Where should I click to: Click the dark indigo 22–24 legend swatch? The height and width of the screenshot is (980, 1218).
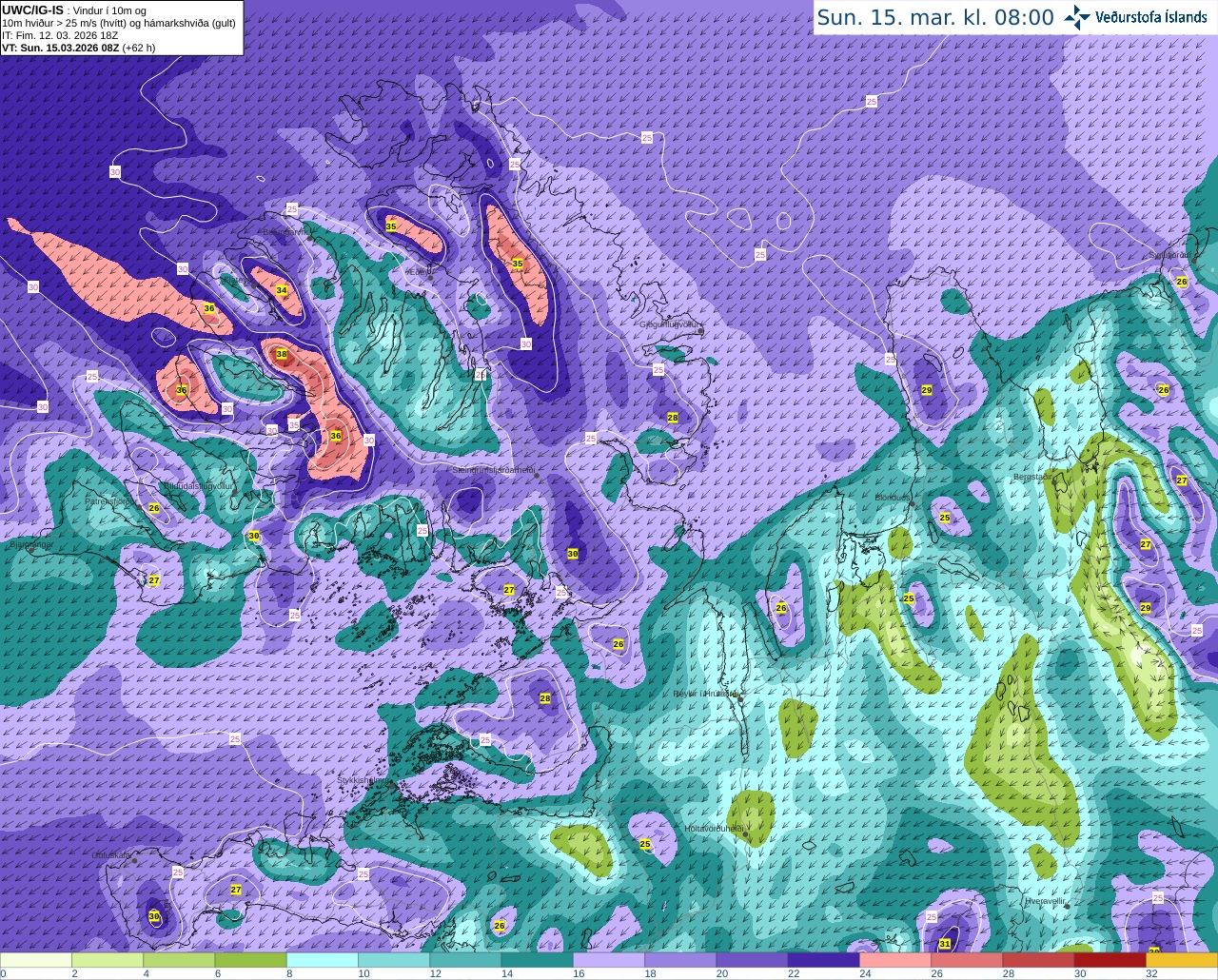tap(823, 960)
